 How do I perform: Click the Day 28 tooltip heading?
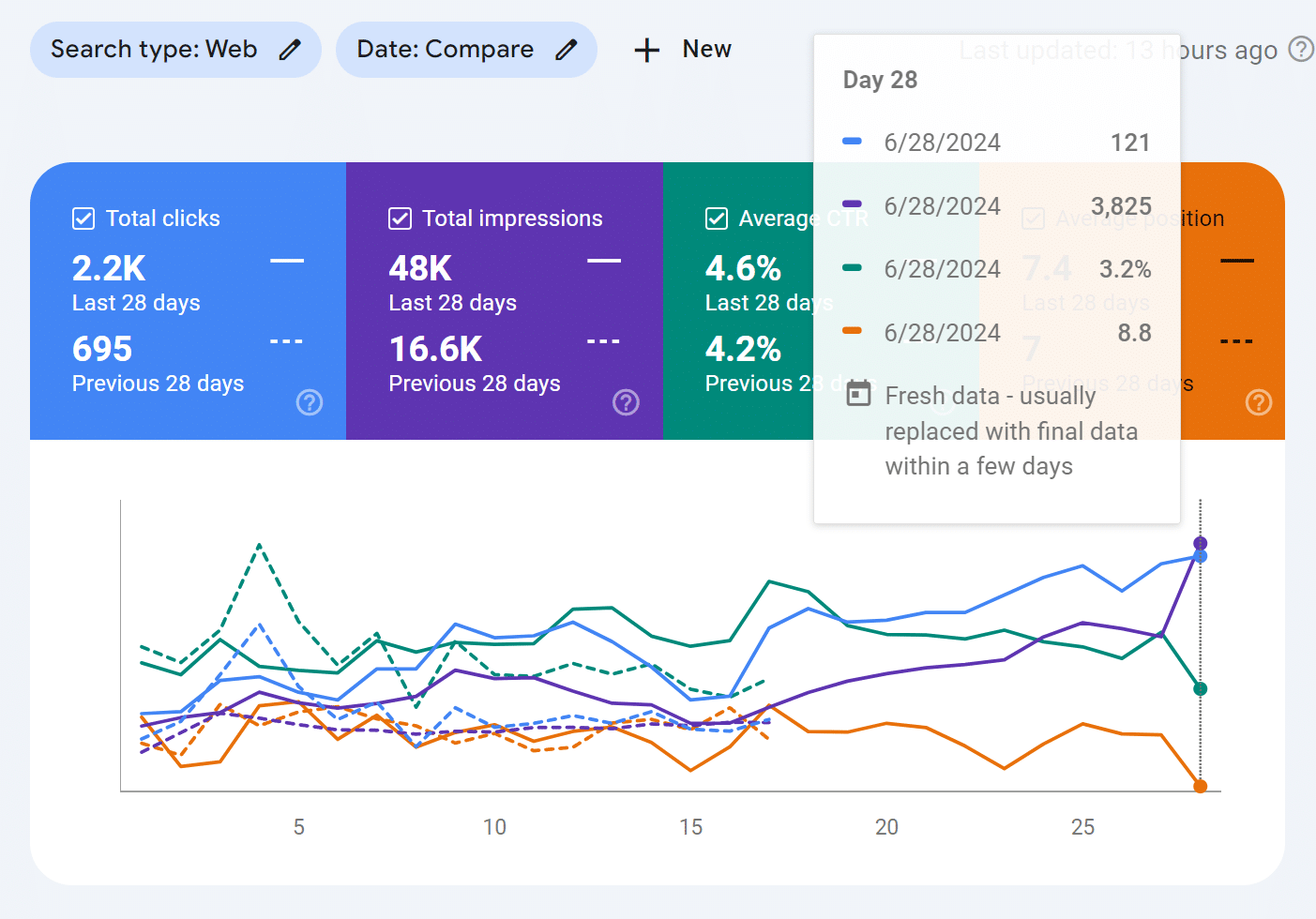880,80
